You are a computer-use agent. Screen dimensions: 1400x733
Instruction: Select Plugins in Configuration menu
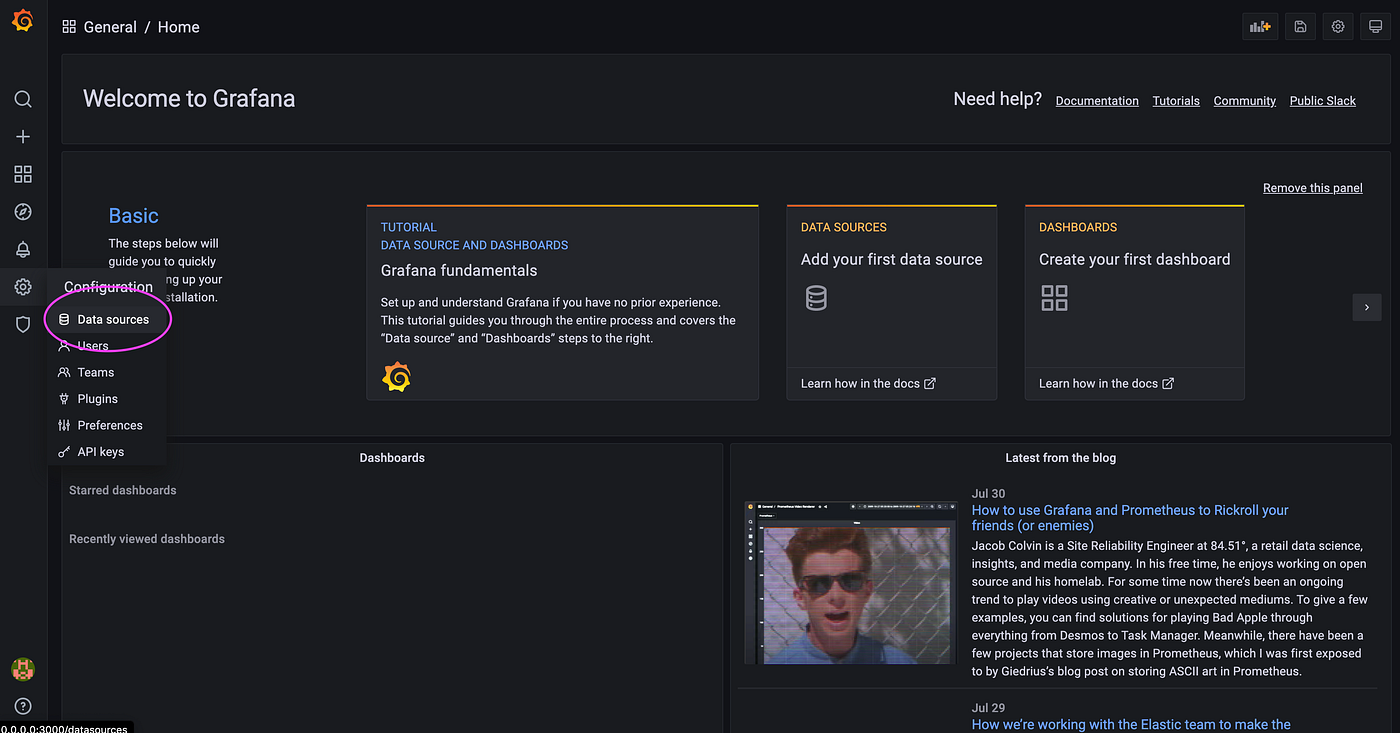point(106,399)
